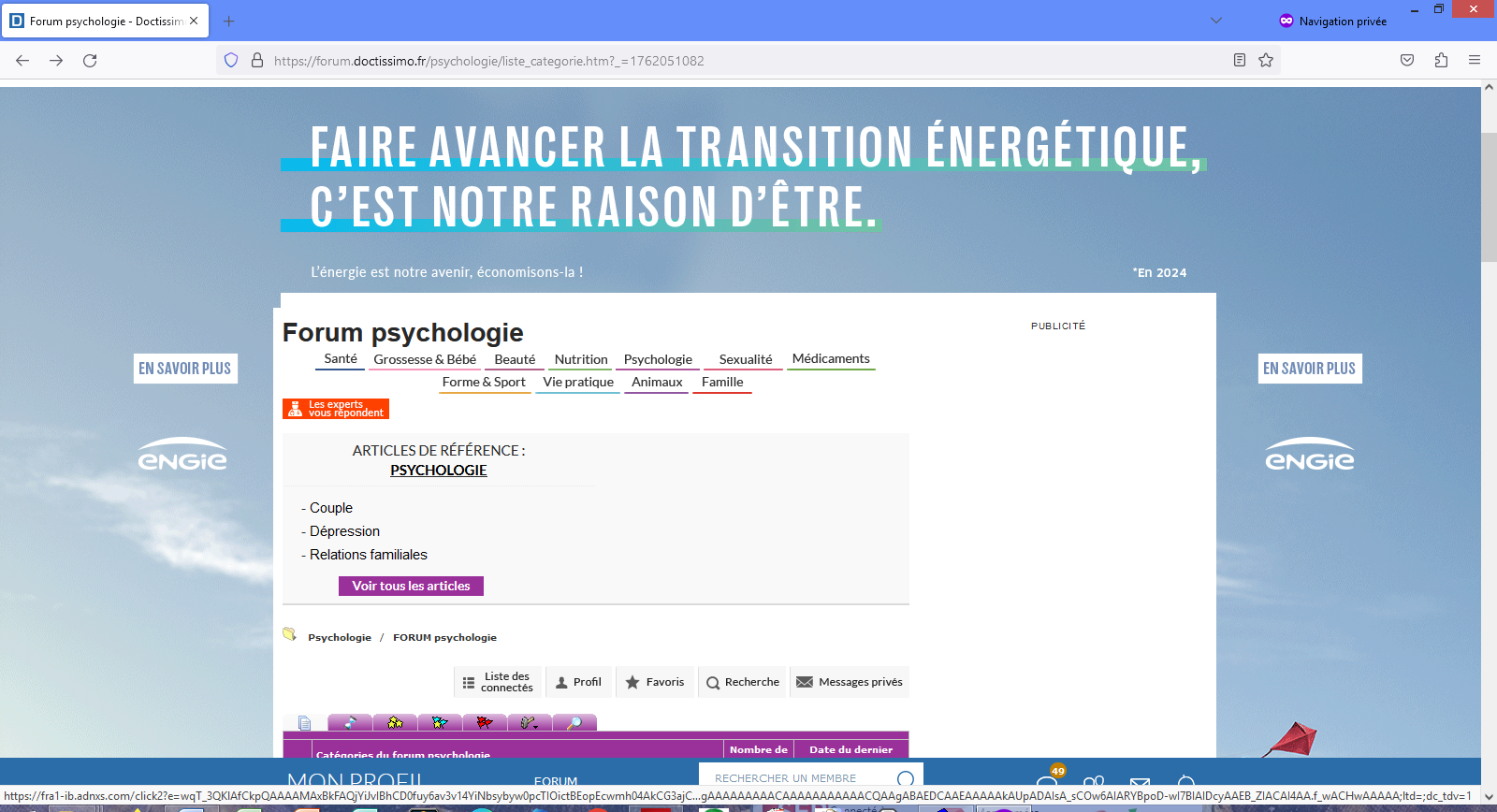Open the Firefox extensions menu
This screenshot has width=1497, height=812.
(x=1441, y=61)
